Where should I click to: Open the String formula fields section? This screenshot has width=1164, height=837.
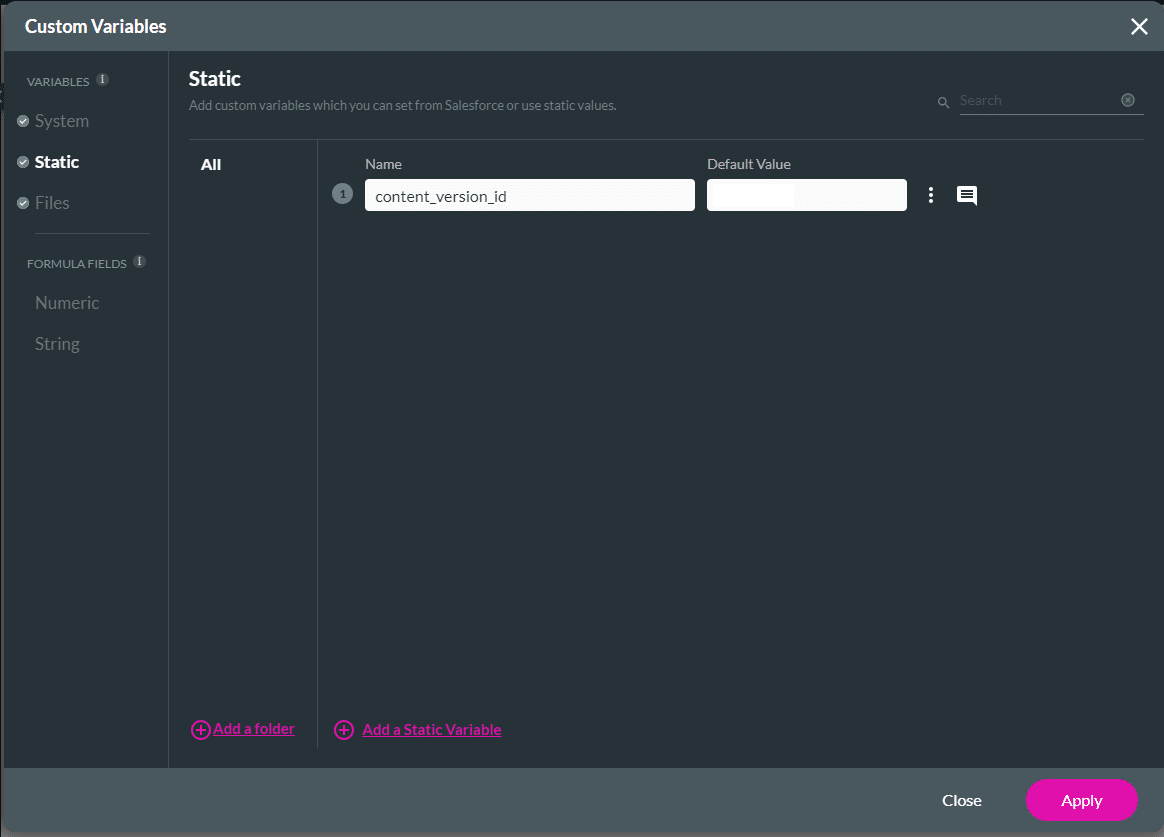[x=57, y=344]
